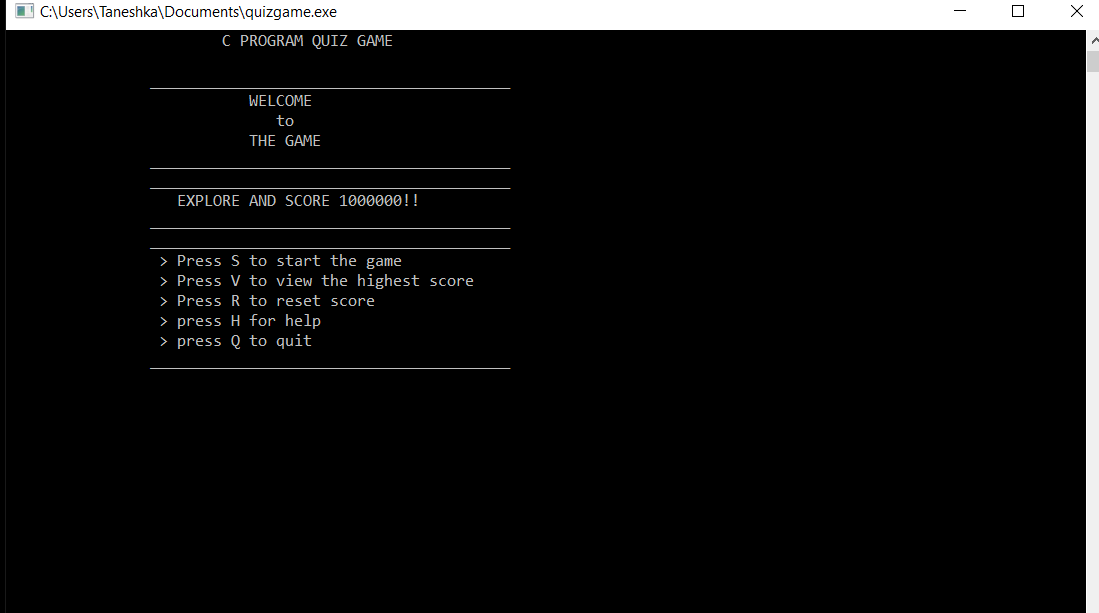Click the 'EXPLORE AND SCORE 1000000!!' message
Screen dimensions: 1099x613
297,200
